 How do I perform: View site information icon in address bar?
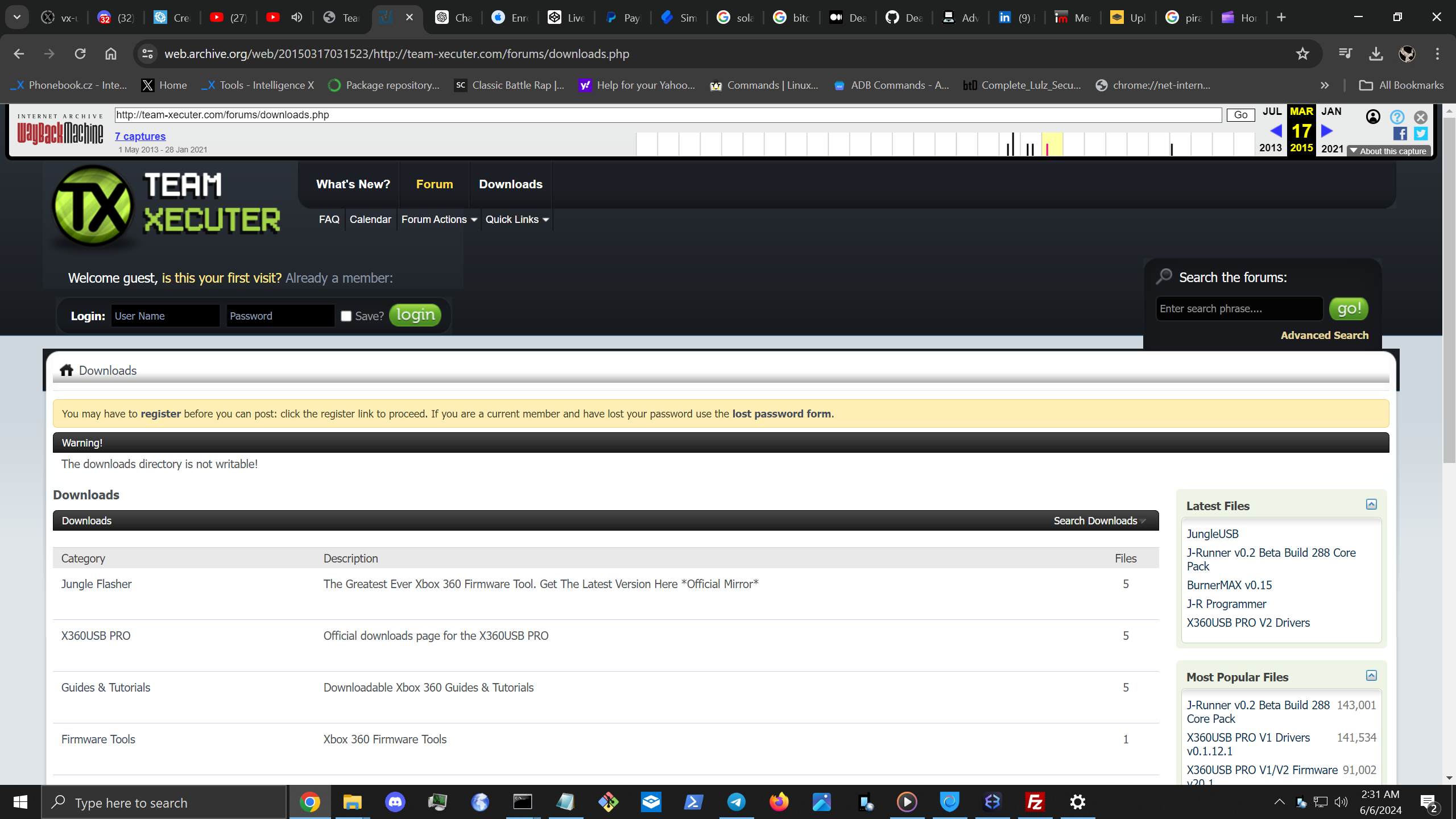pos(147,54)
